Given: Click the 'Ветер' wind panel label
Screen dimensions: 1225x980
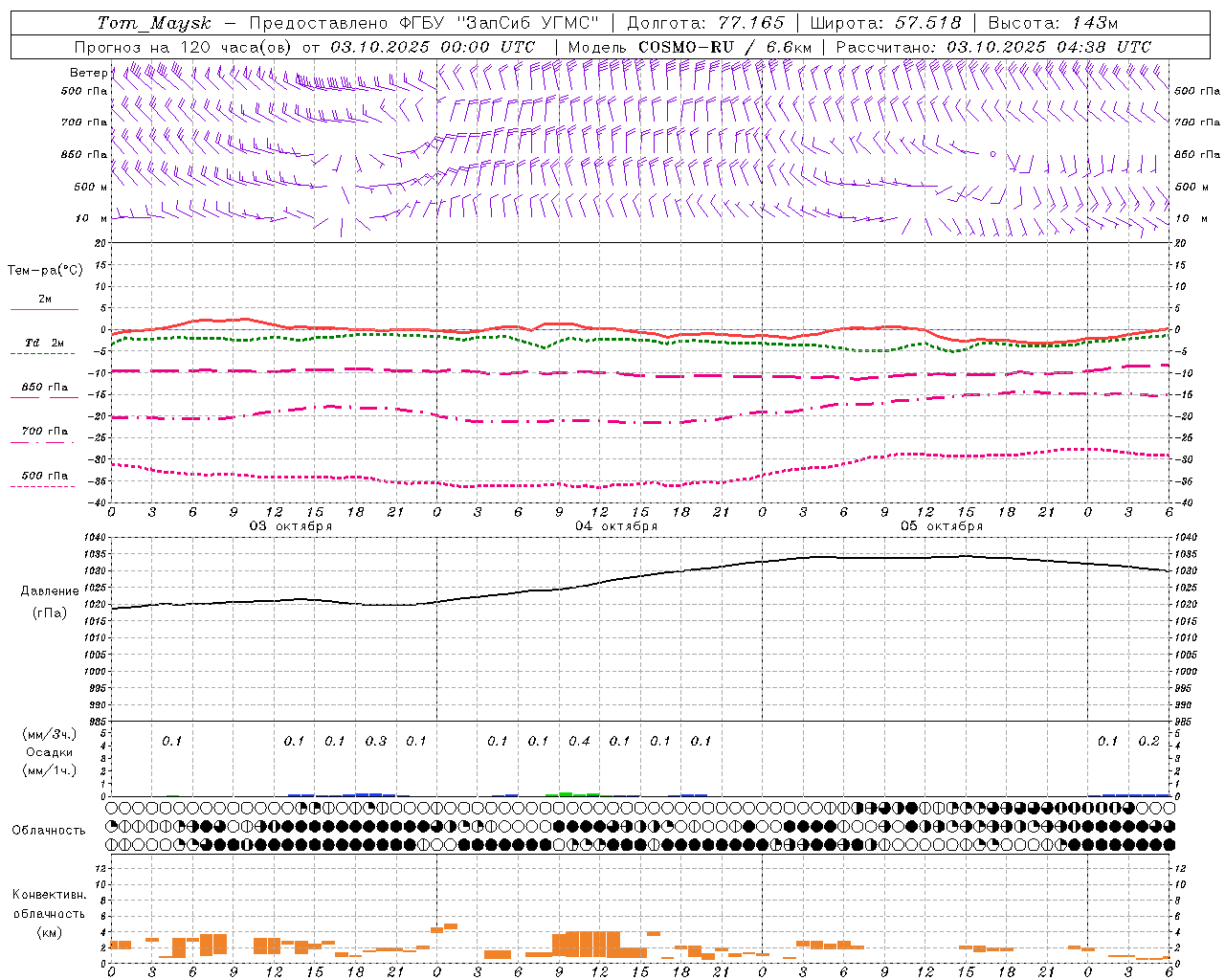Looking at the screenshot, I should coord(88,73).
